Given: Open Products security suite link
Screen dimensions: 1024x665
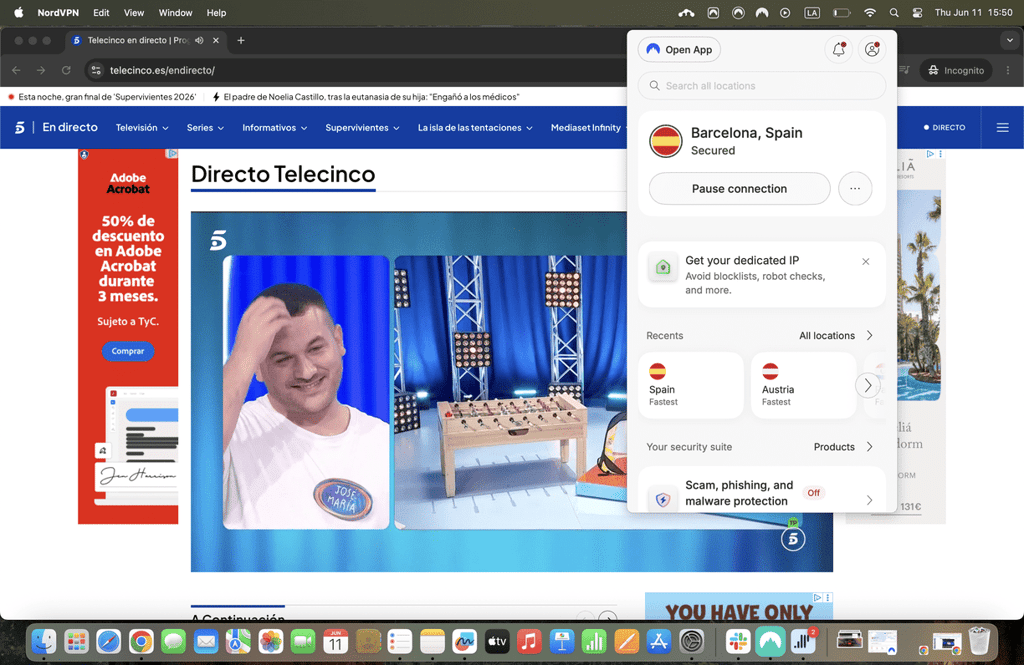Looking at the screenshot, I should click(842, 447).
